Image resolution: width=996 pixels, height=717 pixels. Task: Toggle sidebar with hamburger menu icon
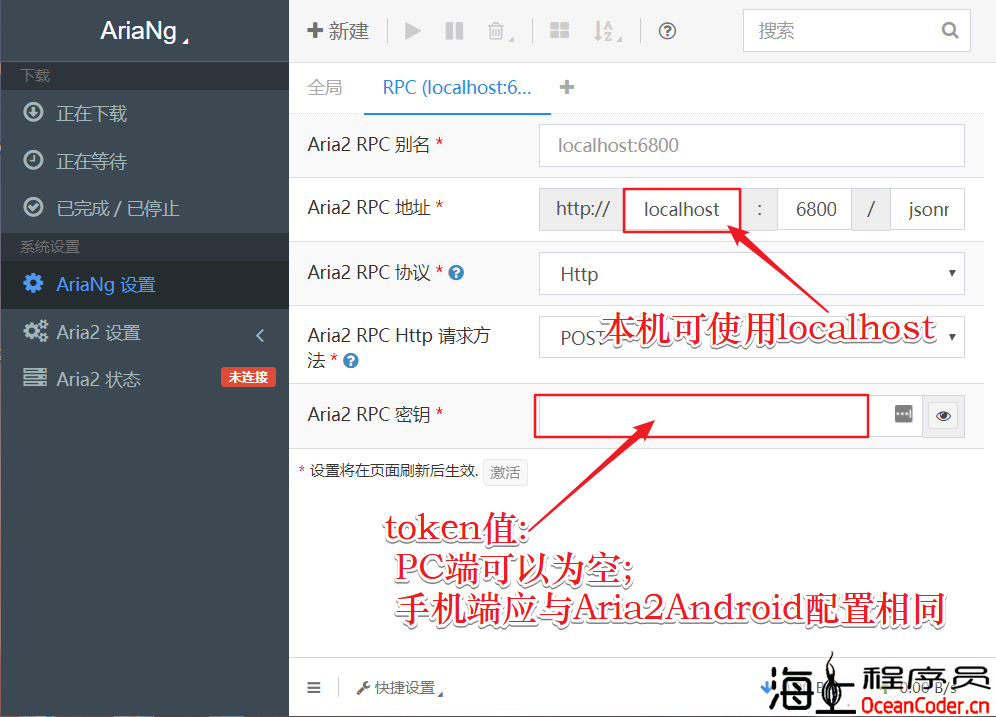pyautogui.click(x=314, y=688)
